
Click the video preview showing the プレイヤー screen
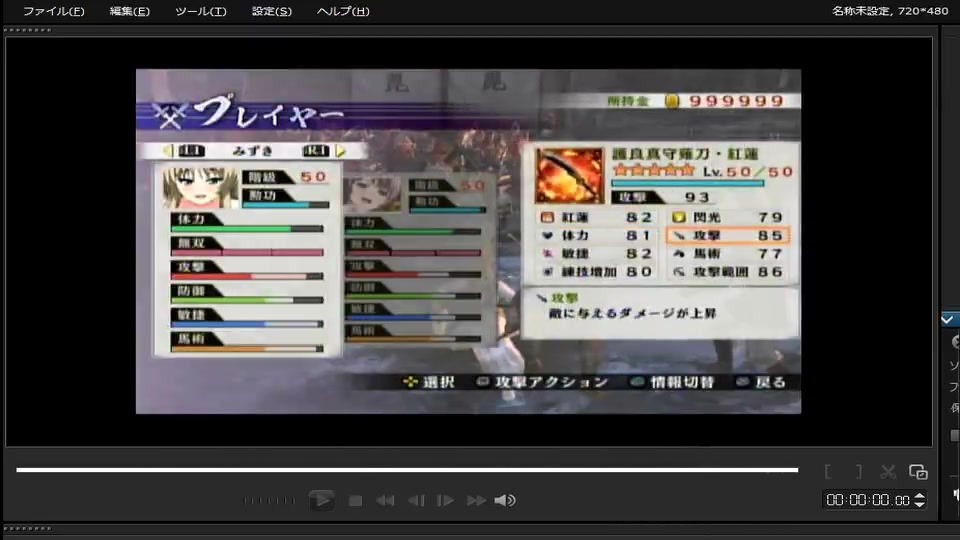[468, 241]
